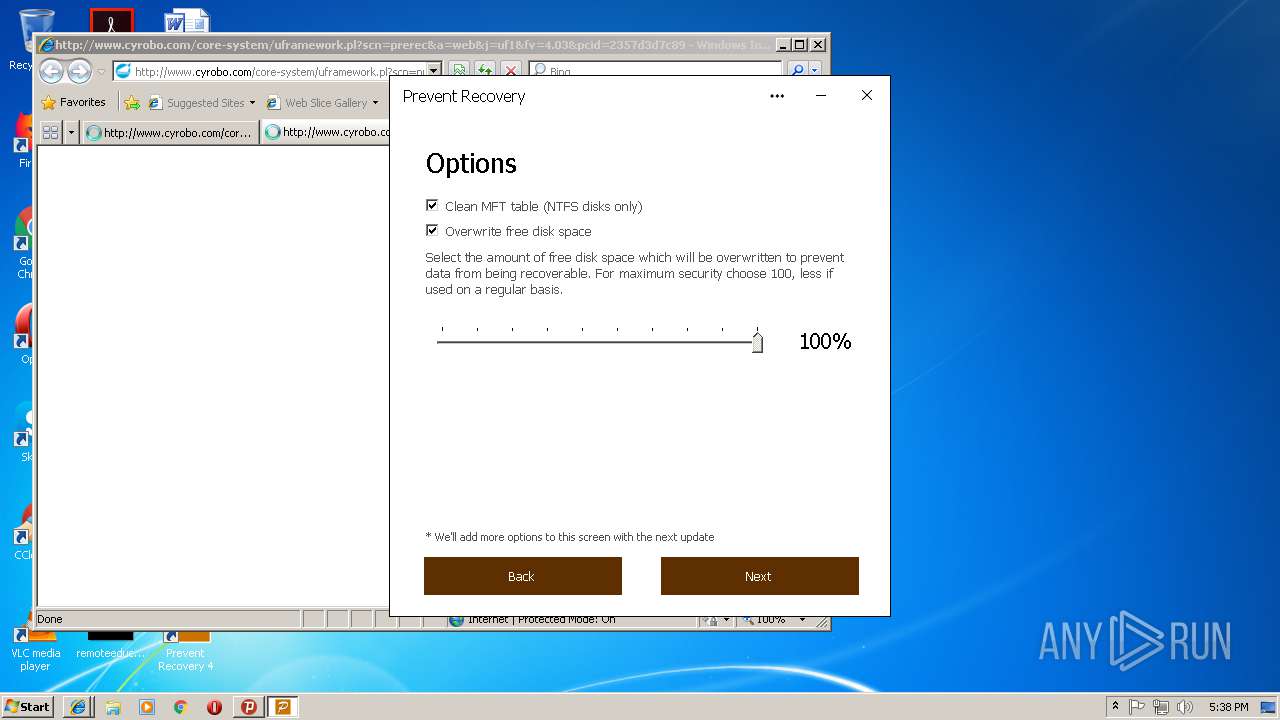Close the Prevent Recovery window

(x=867, y=96)
